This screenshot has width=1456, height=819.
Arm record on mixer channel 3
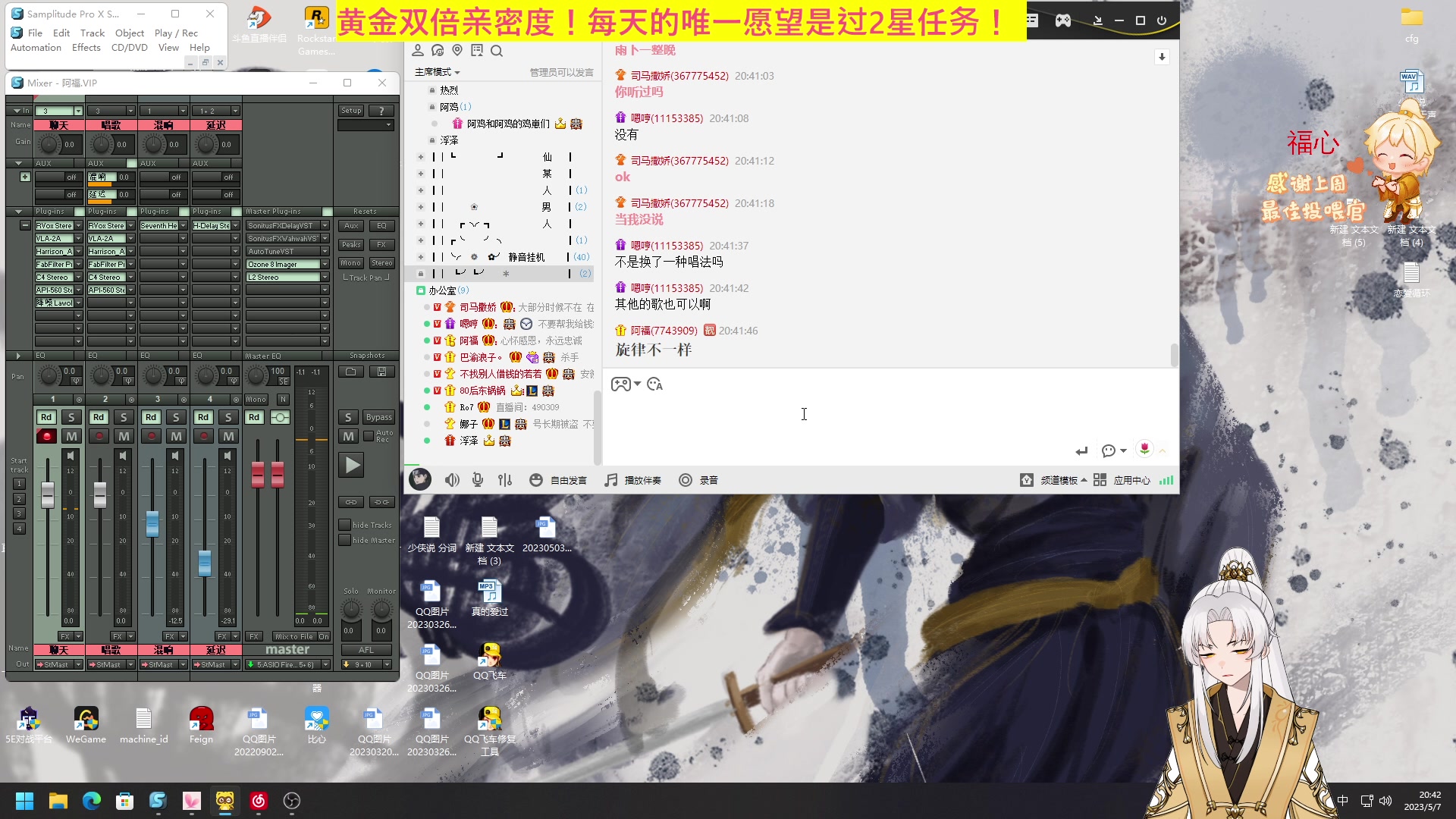click(151, 436)
